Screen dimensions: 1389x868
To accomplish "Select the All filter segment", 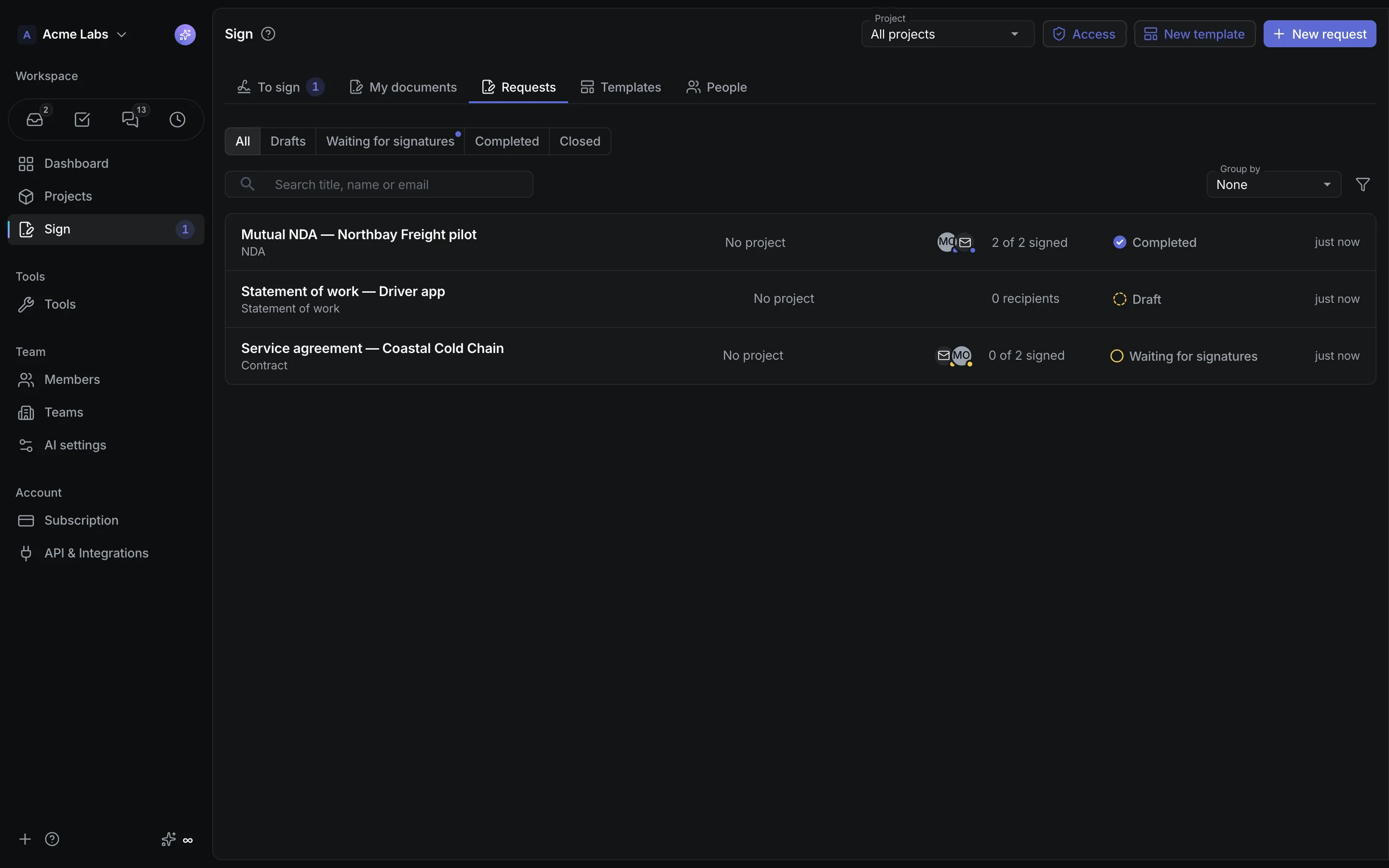I will coord(243,141).
